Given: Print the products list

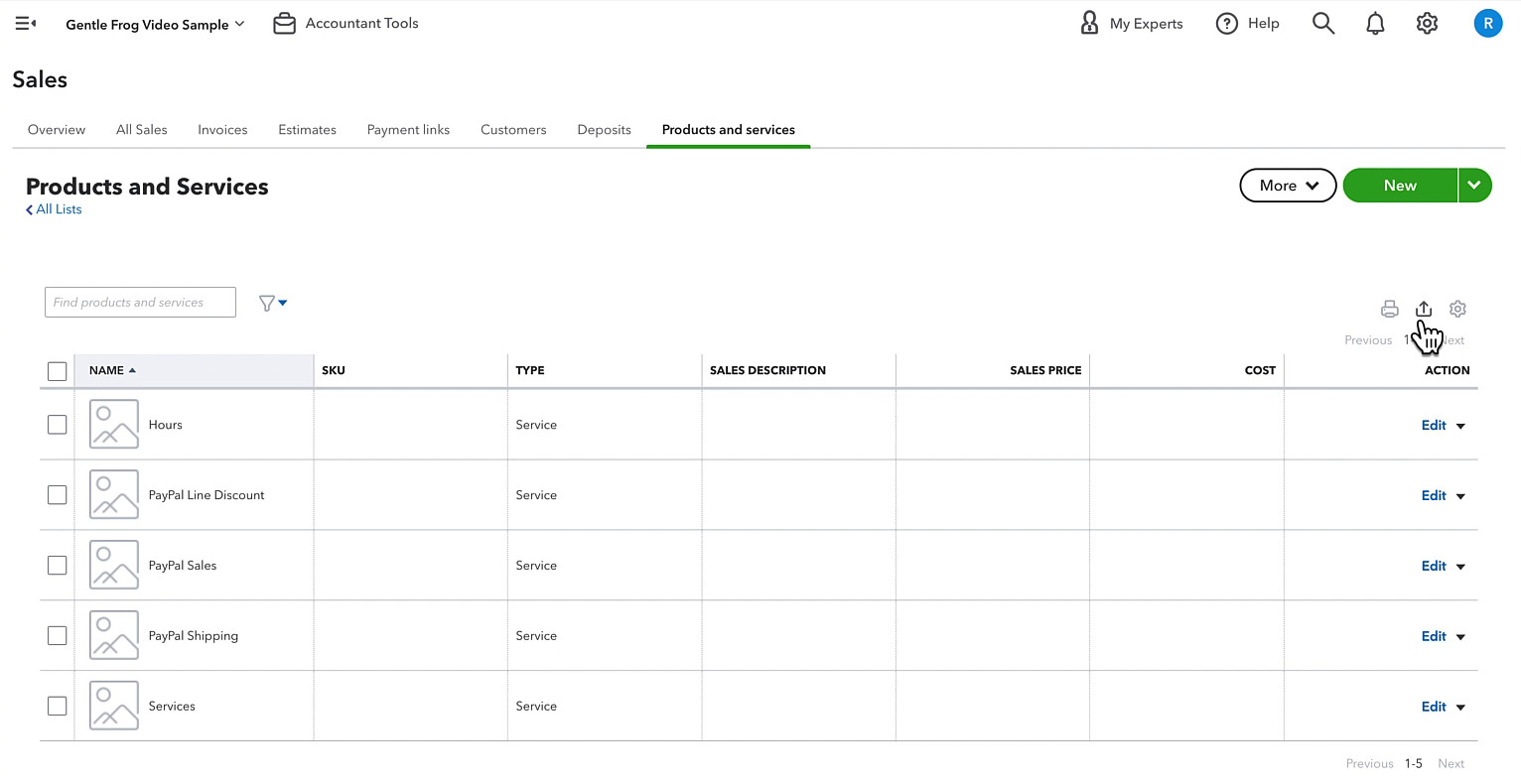Looking at the screenshot, I should (x=1390, y=309).
